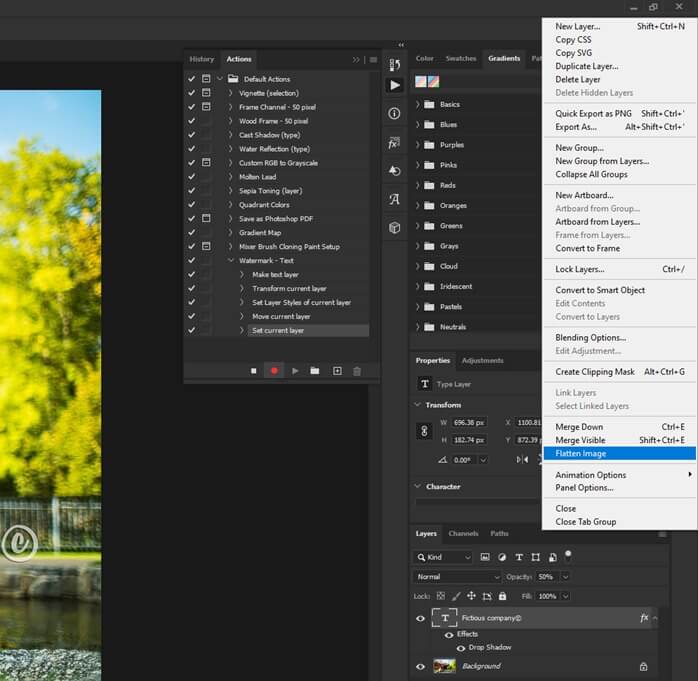Collapse the Character section

coord(418,486)
